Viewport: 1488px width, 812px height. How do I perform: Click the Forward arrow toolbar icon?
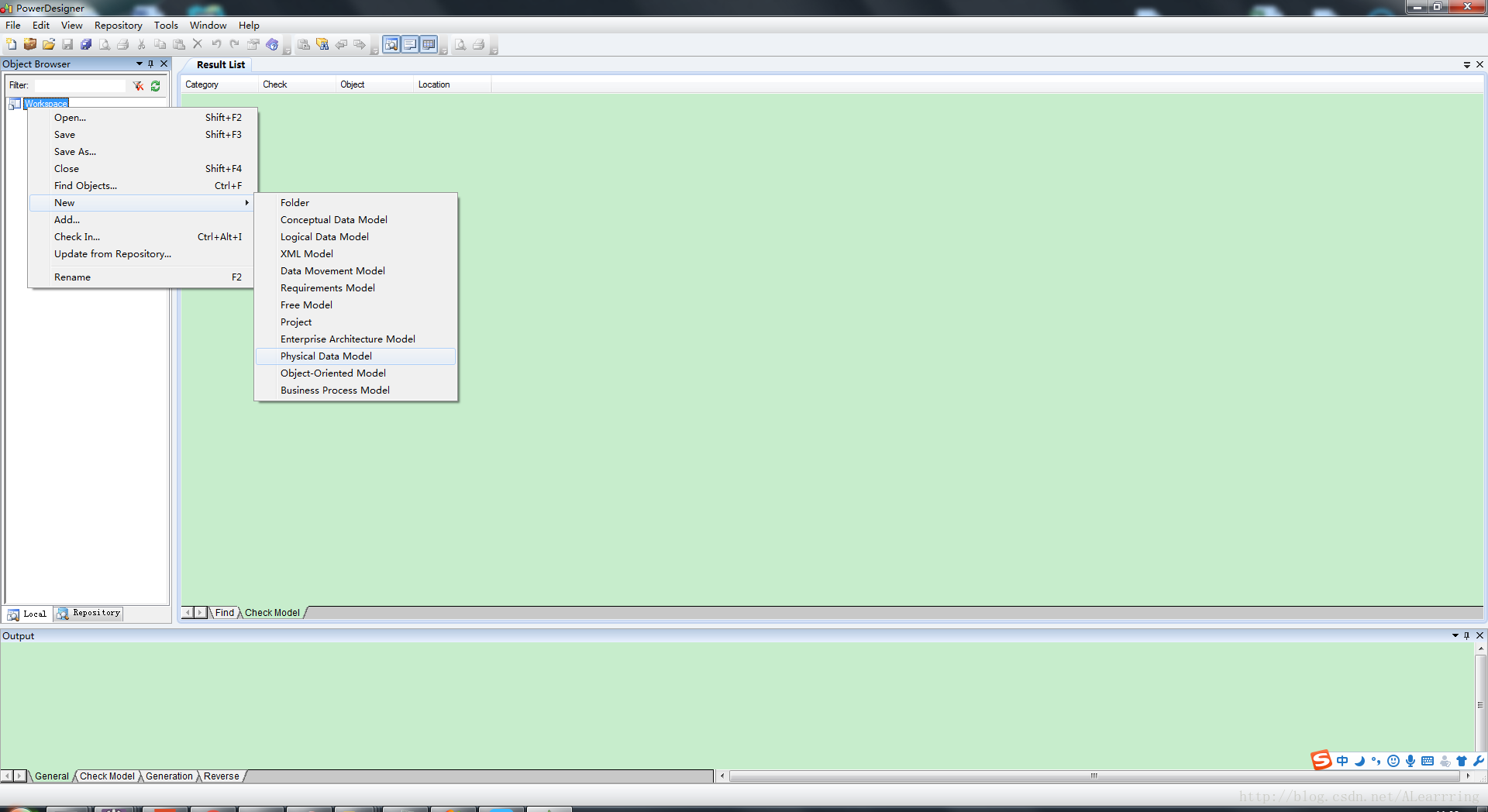pos(360,44)
